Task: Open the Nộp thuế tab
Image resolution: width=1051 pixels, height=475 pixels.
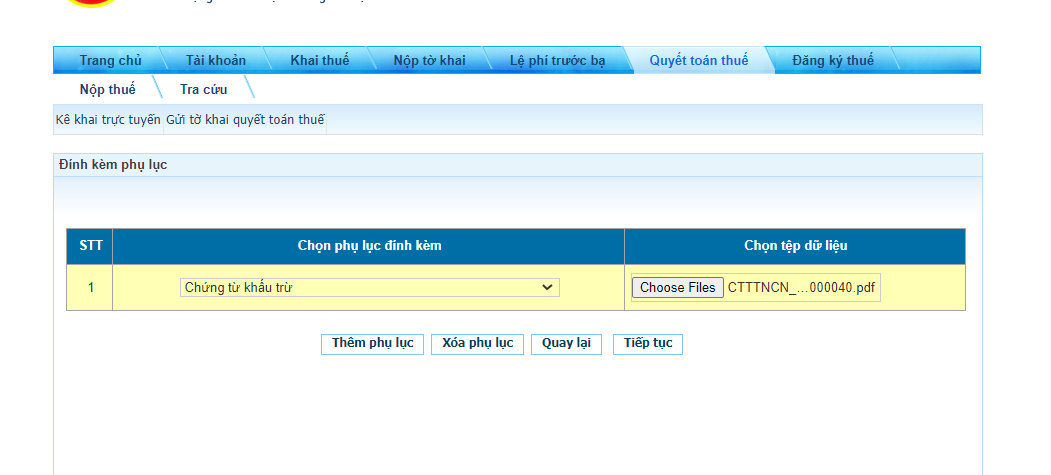Action: pos(107,89)
